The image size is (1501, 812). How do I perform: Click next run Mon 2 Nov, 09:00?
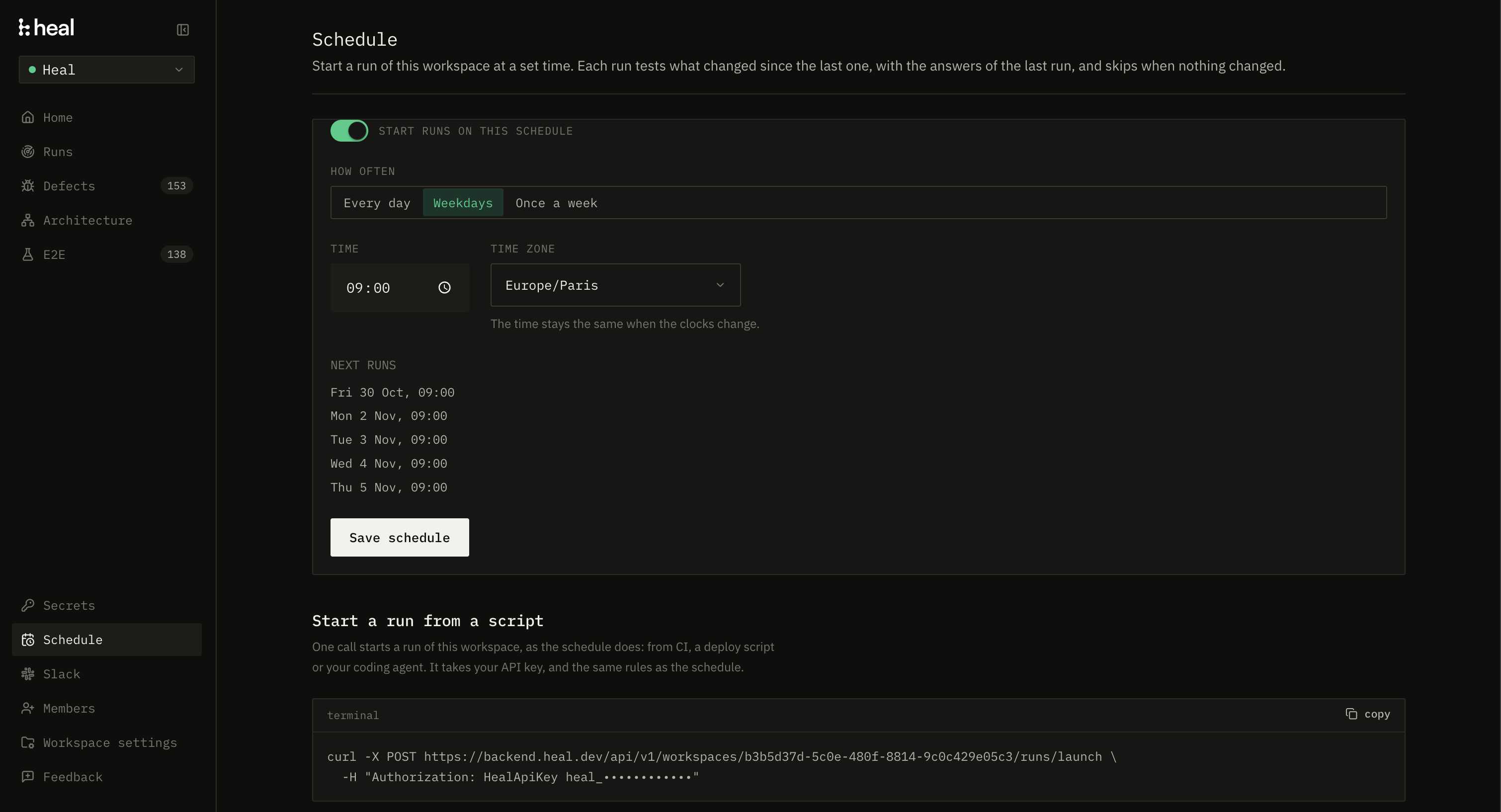(x=389, y=416)
